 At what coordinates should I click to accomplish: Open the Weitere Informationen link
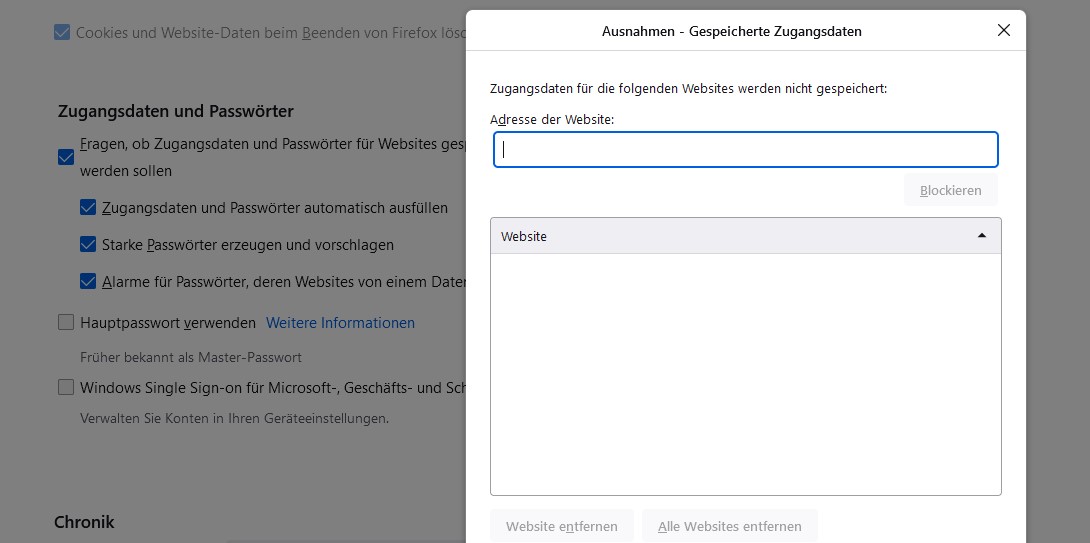(340, 323)
